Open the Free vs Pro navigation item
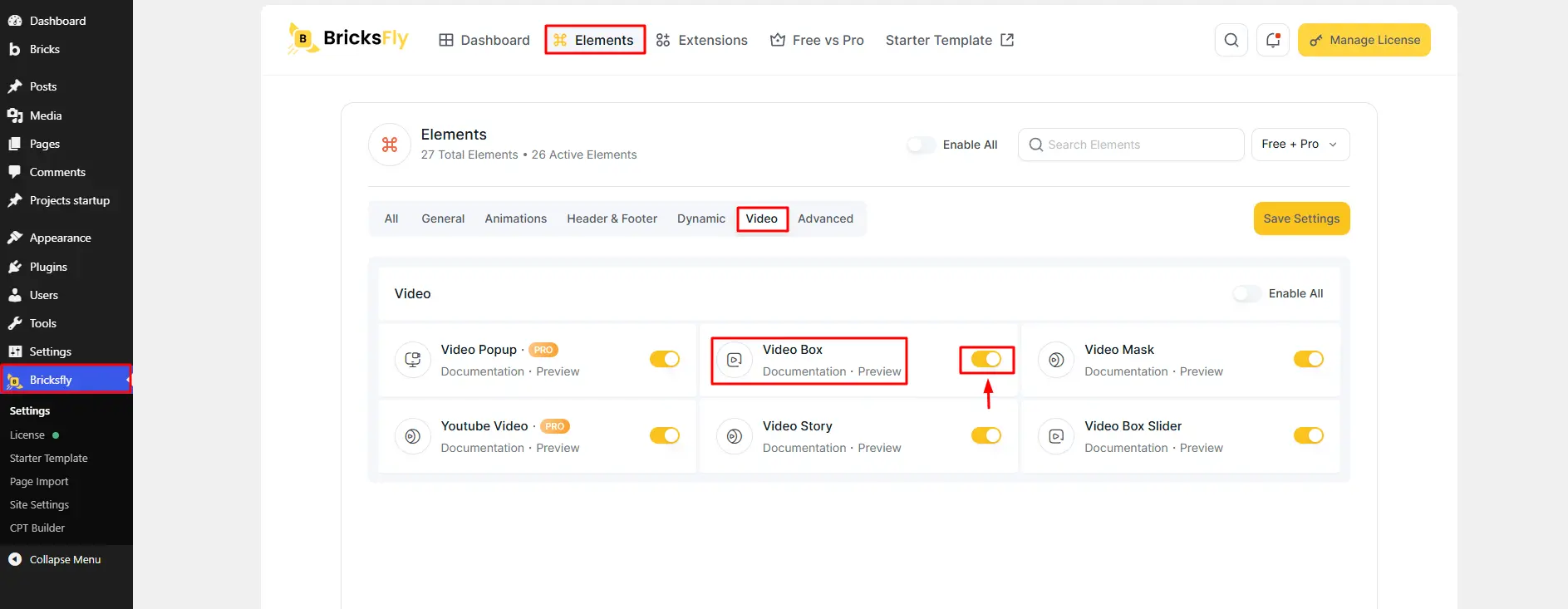This screenshot has height=609, width=1568. click(817, 40)
